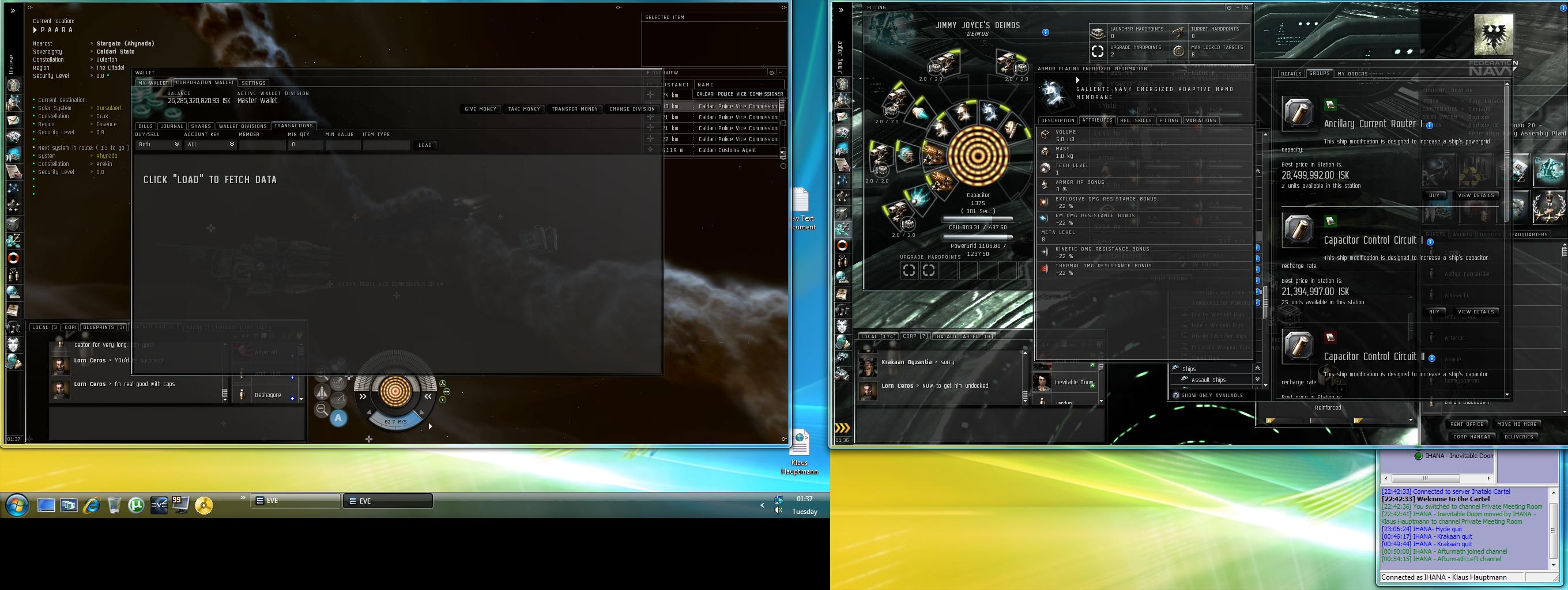The image size is (1568, 590).
Task: Click the Transfer Money button
Action: (575, 109)
